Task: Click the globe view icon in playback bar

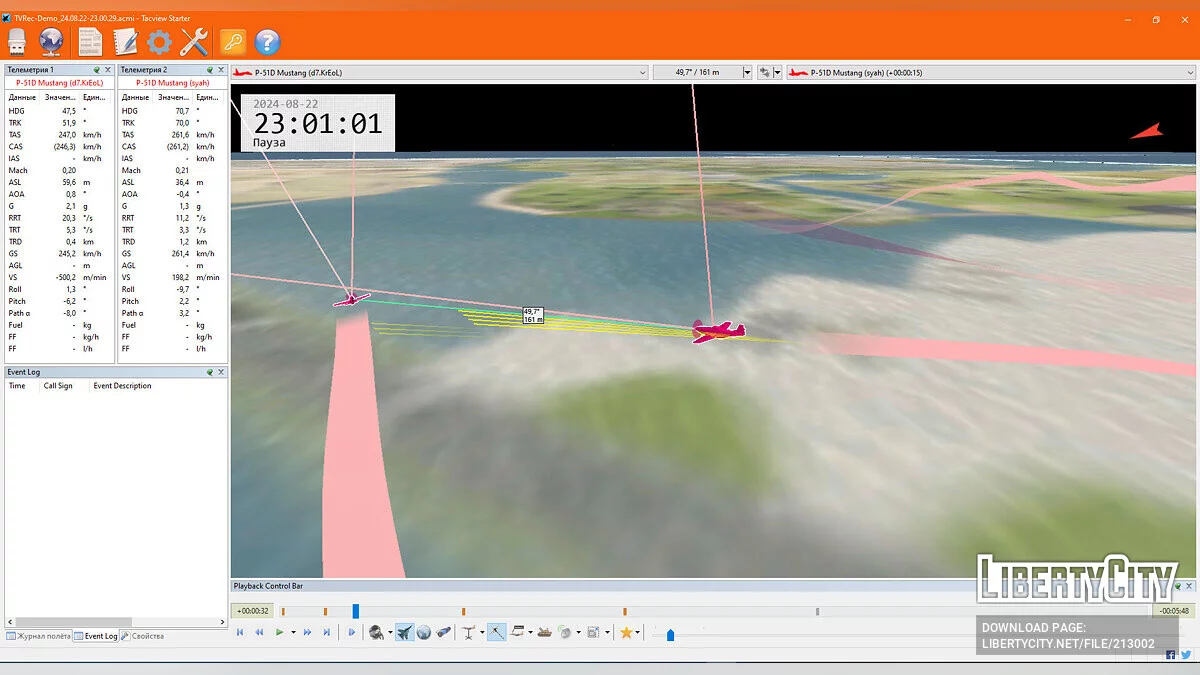Action: coord(424,632)
